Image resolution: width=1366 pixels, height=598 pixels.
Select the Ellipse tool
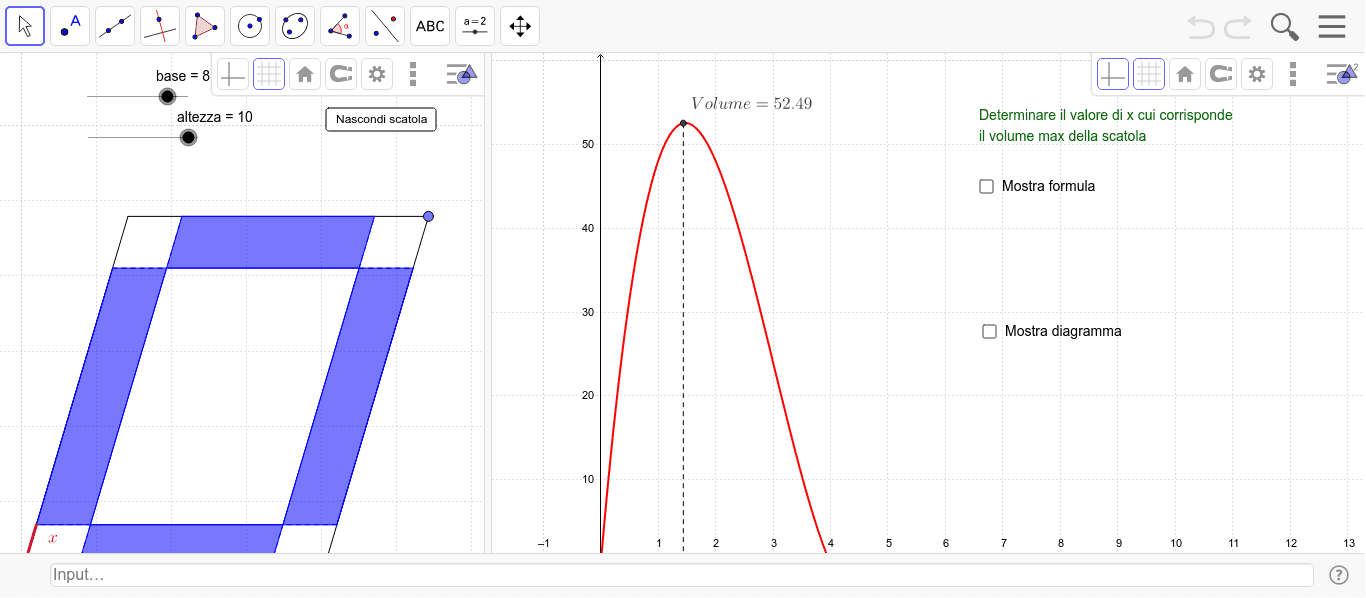pyautogui.click(x=295, y=26)
